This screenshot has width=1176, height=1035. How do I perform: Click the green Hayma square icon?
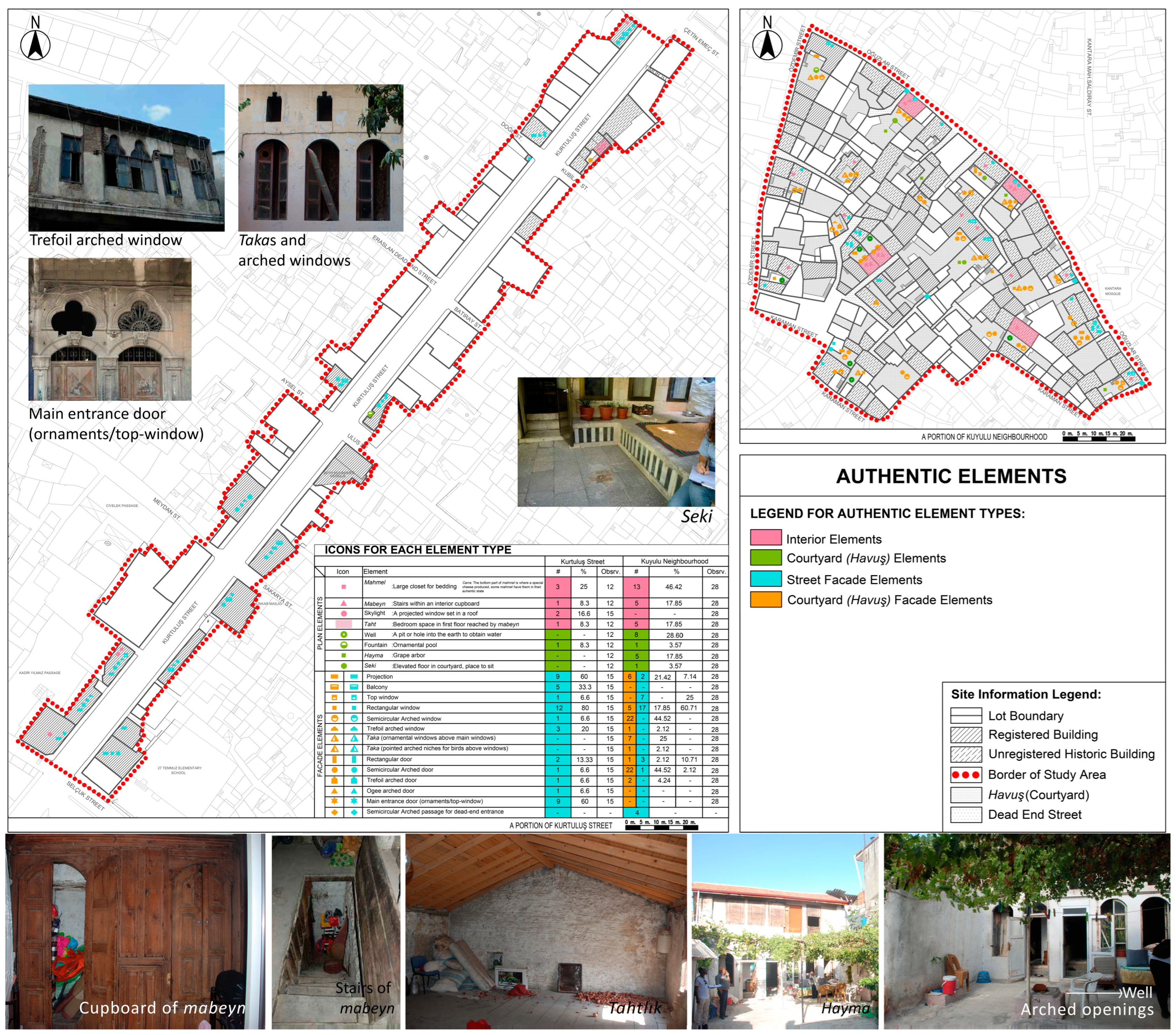(343, 655)
